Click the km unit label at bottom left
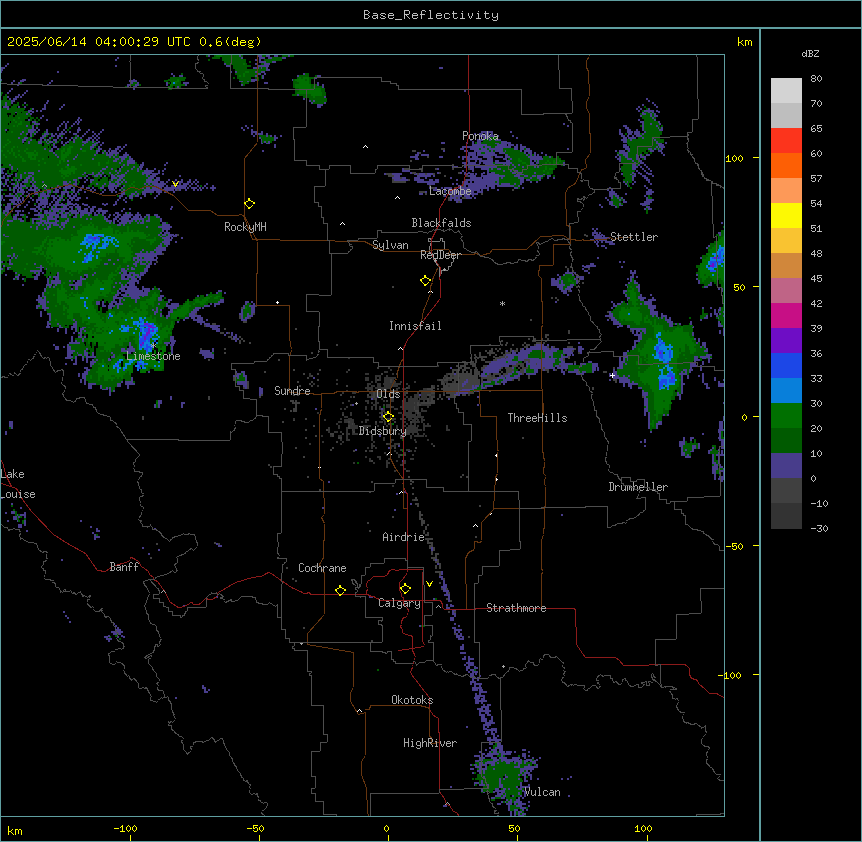The image size is (862, 842). coord(15,830)
